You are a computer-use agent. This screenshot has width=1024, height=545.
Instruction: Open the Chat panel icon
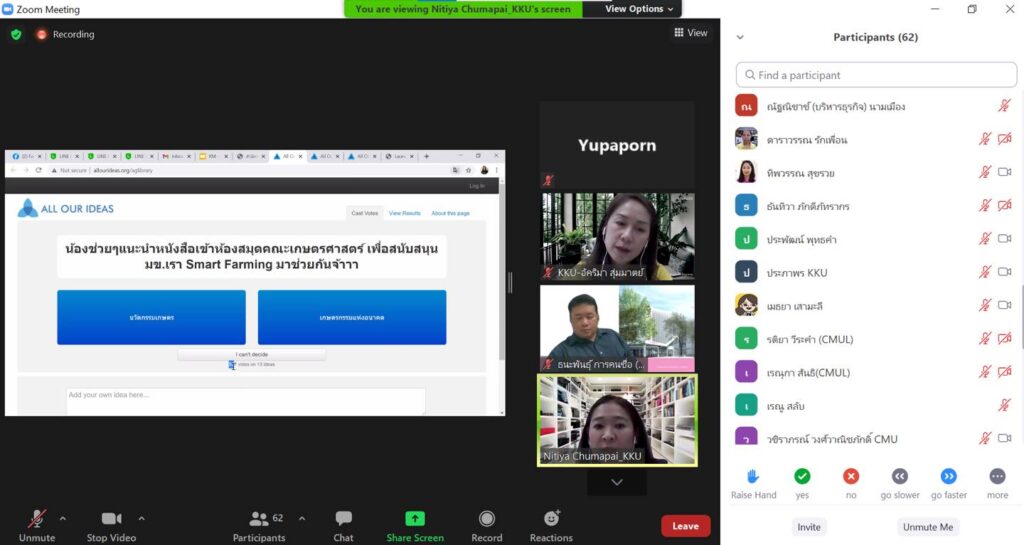tap(343, 518)
